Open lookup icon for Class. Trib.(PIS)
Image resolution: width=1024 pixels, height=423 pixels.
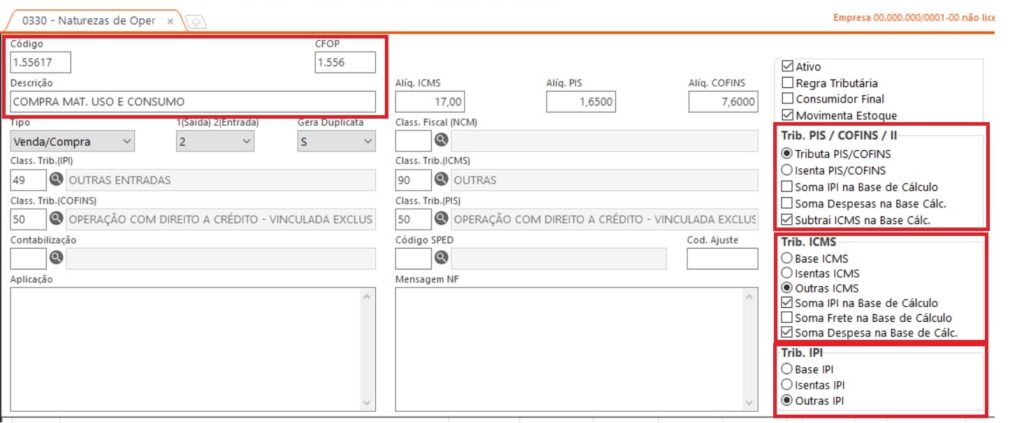(441, 219)
